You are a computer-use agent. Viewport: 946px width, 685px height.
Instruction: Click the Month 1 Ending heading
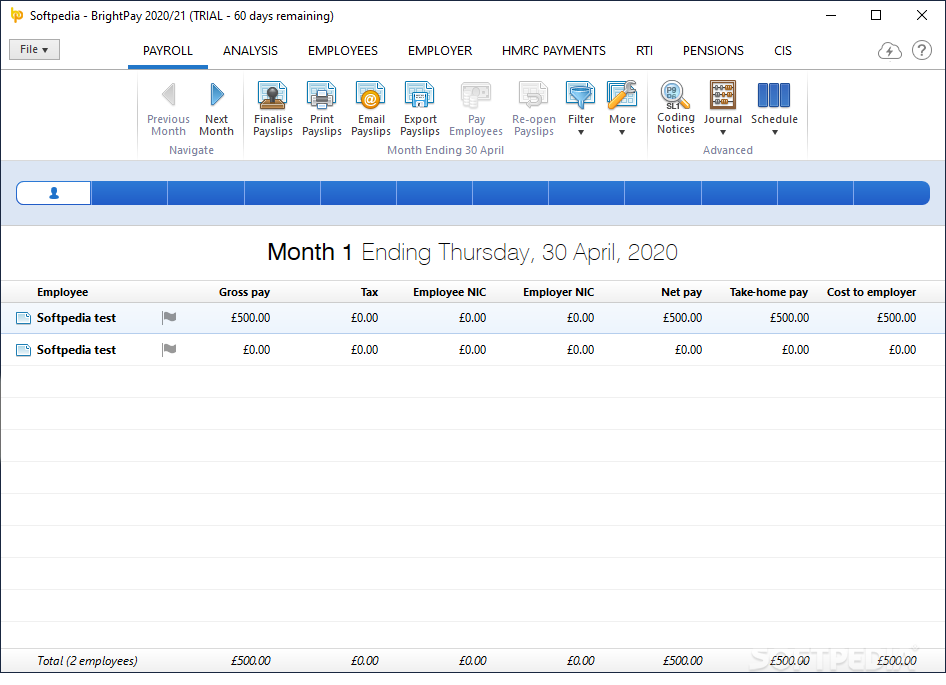coord(472,252)
